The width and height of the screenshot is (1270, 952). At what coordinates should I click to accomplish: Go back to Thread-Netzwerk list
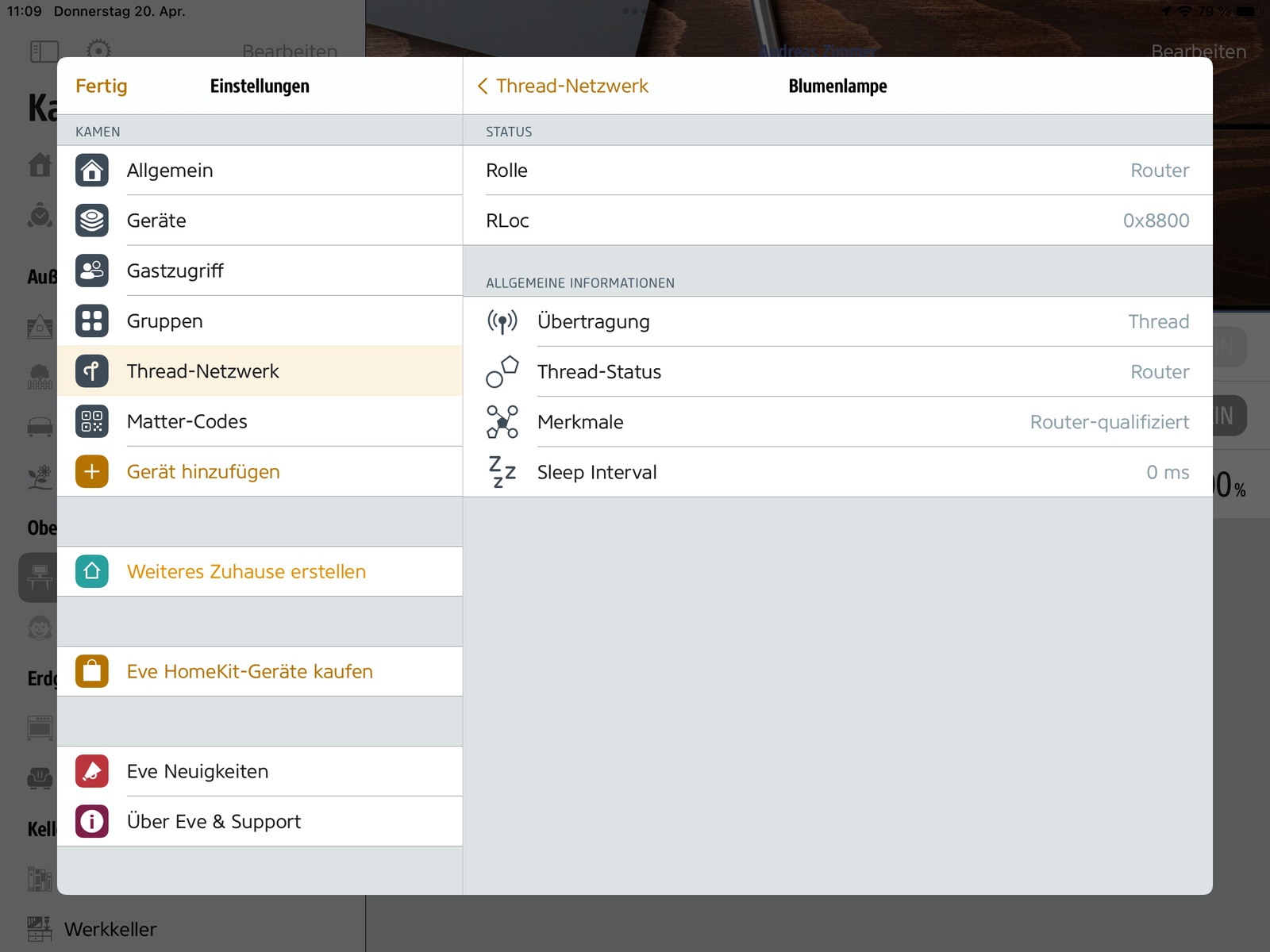tap(563, 86)
